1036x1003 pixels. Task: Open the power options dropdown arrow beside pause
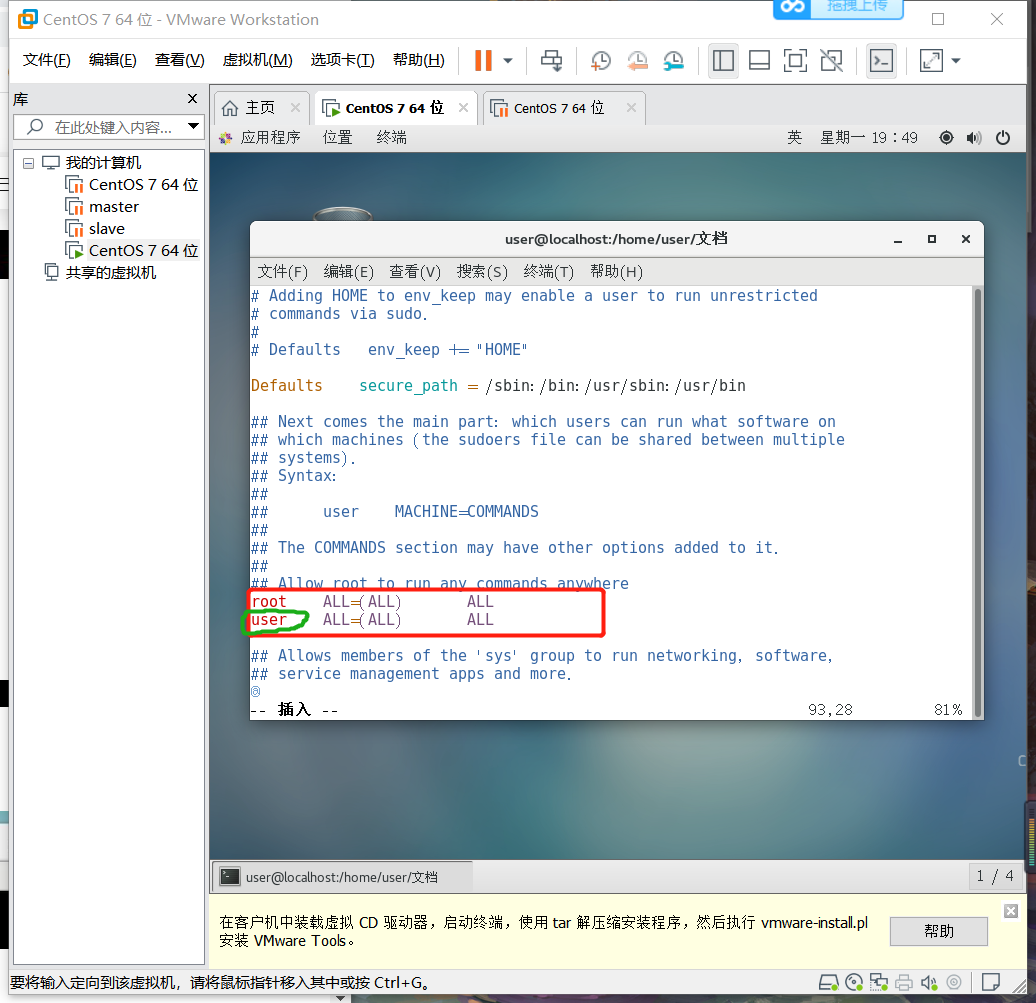click(507, 61)
